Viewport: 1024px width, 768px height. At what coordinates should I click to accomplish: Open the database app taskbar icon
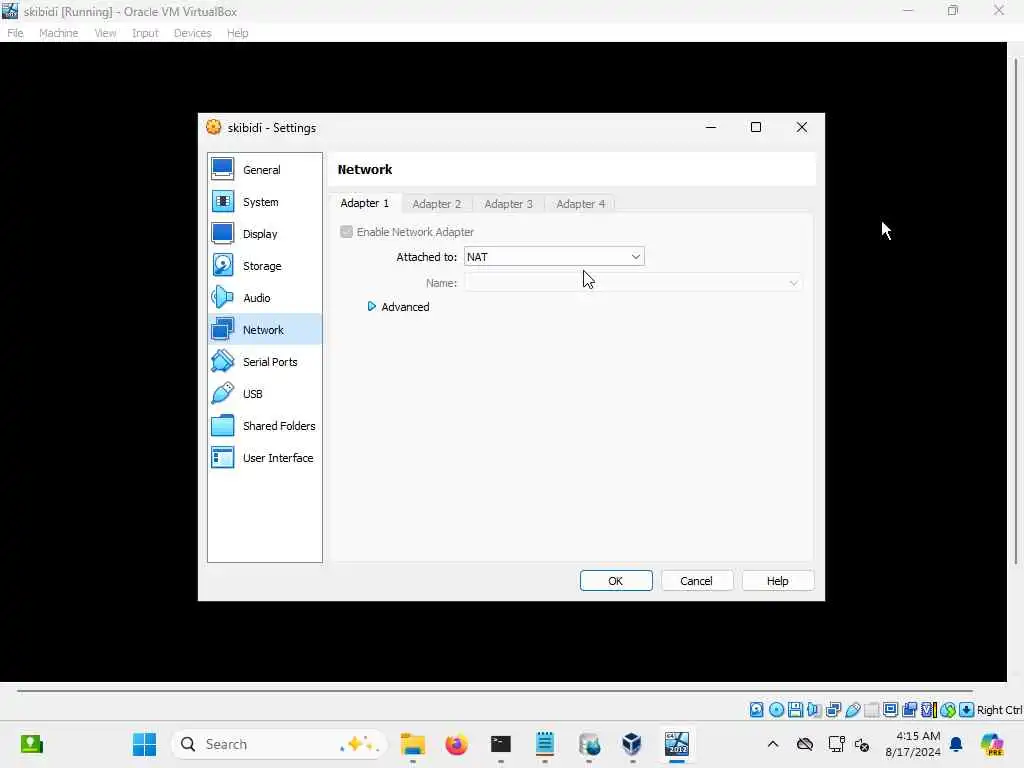tap(588, 744)
